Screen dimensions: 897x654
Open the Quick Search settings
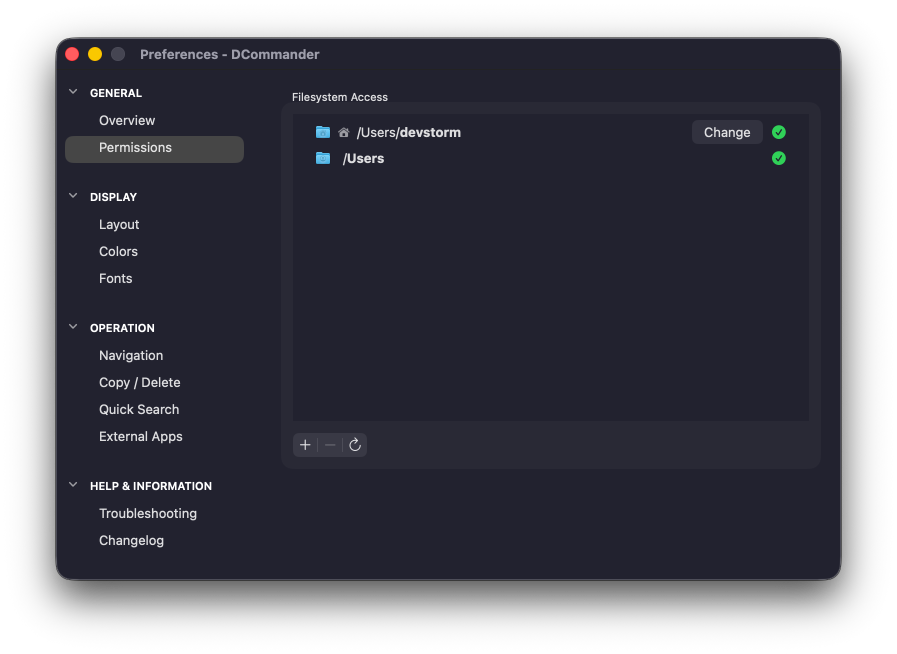139,409
